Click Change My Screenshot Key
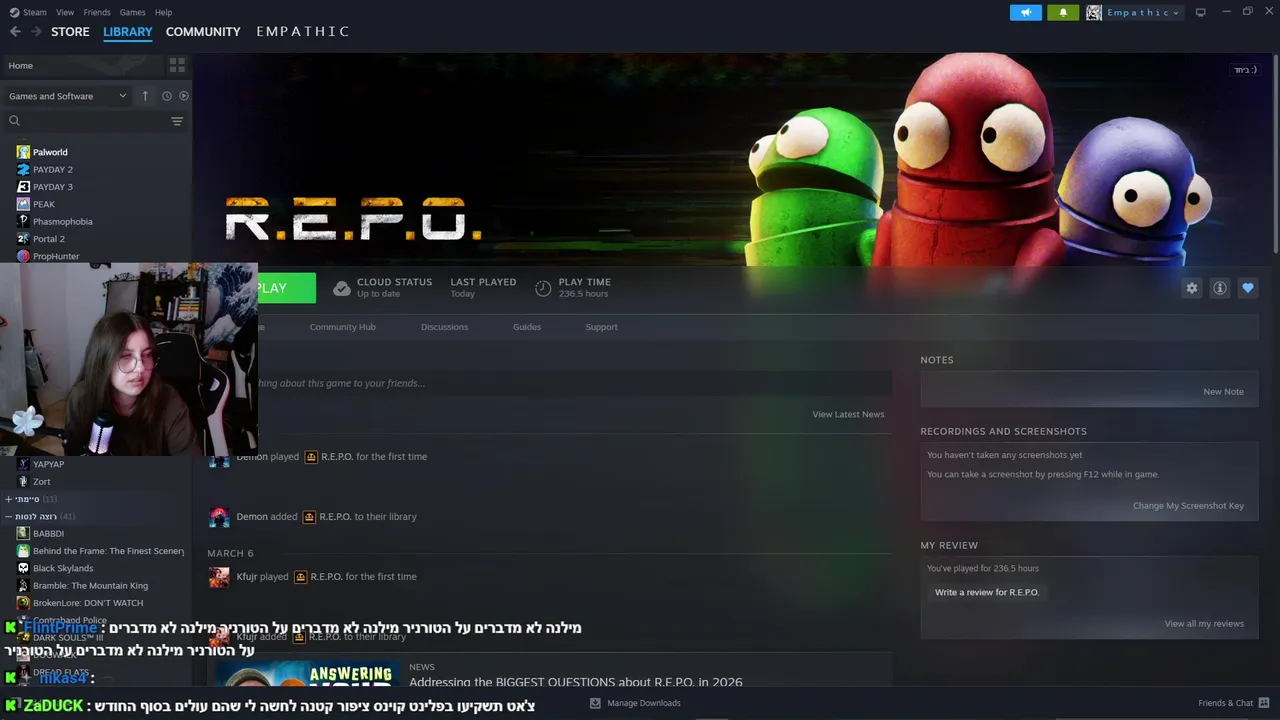 [x=1188, y=506]
